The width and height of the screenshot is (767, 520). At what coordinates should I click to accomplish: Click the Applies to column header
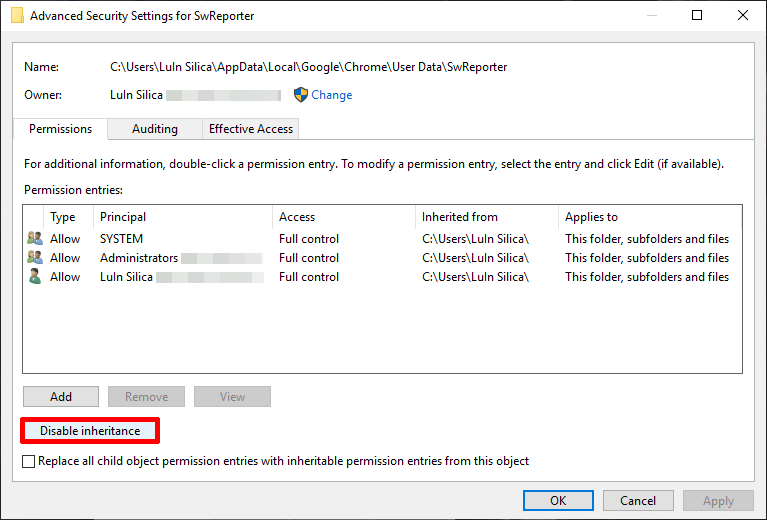(650, 217)
